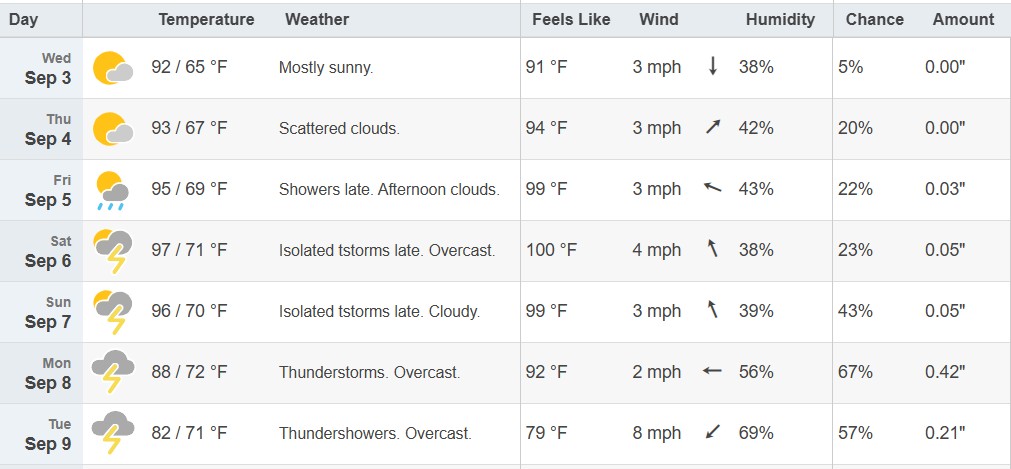This screenshot has width=1011, height=469.
Task: Select the Amount column header
Action: (x=963, y=19)
